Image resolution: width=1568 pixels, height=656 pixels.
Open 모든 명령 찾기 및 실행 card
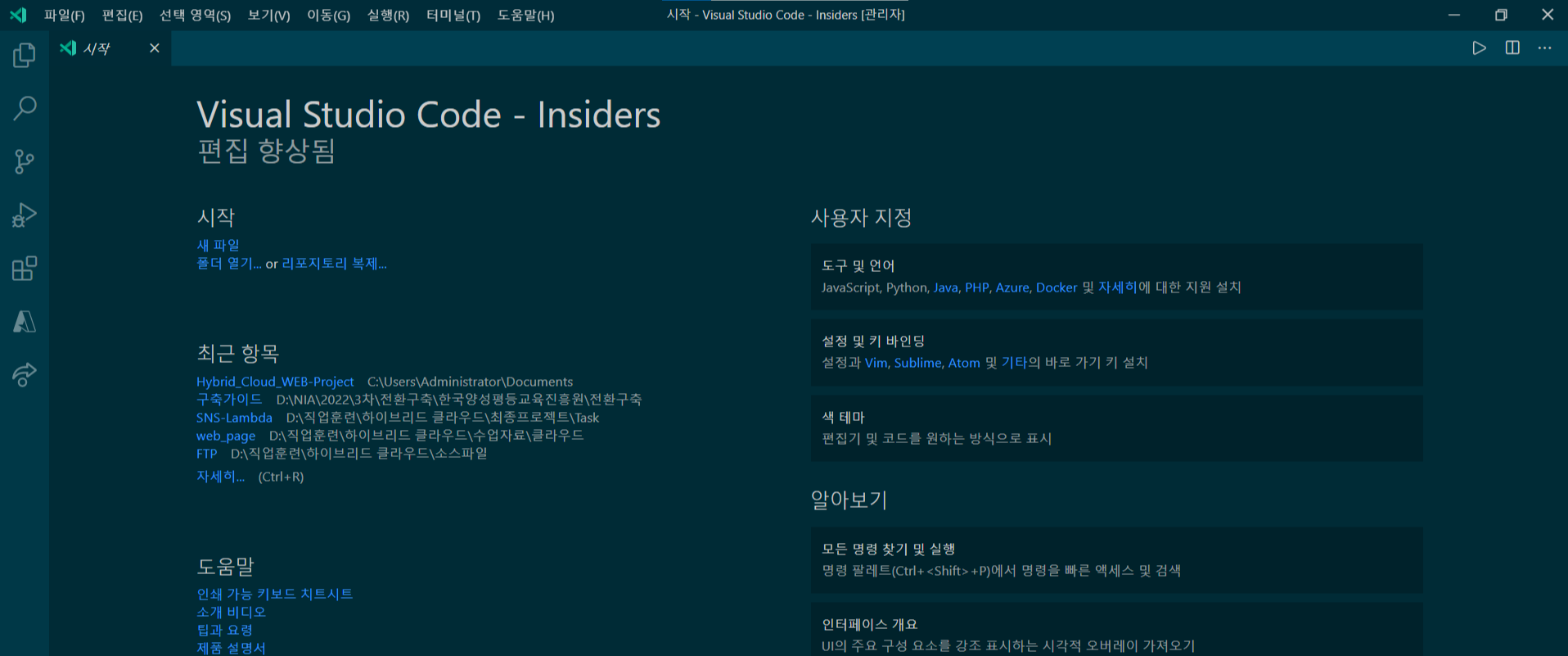(1116, 560)
